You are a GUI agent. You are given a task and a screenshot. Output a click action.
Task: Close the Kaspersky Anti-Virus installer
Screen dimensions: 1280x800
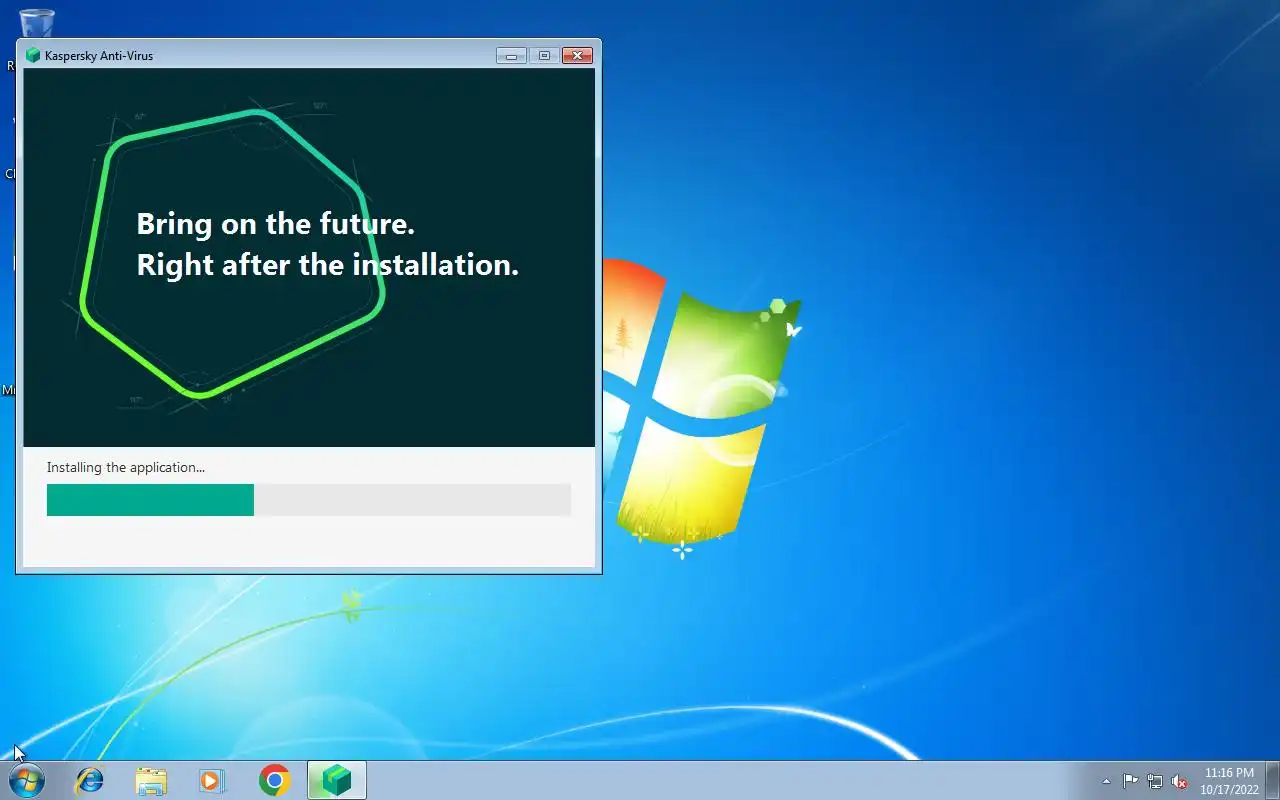click(577, 56)
